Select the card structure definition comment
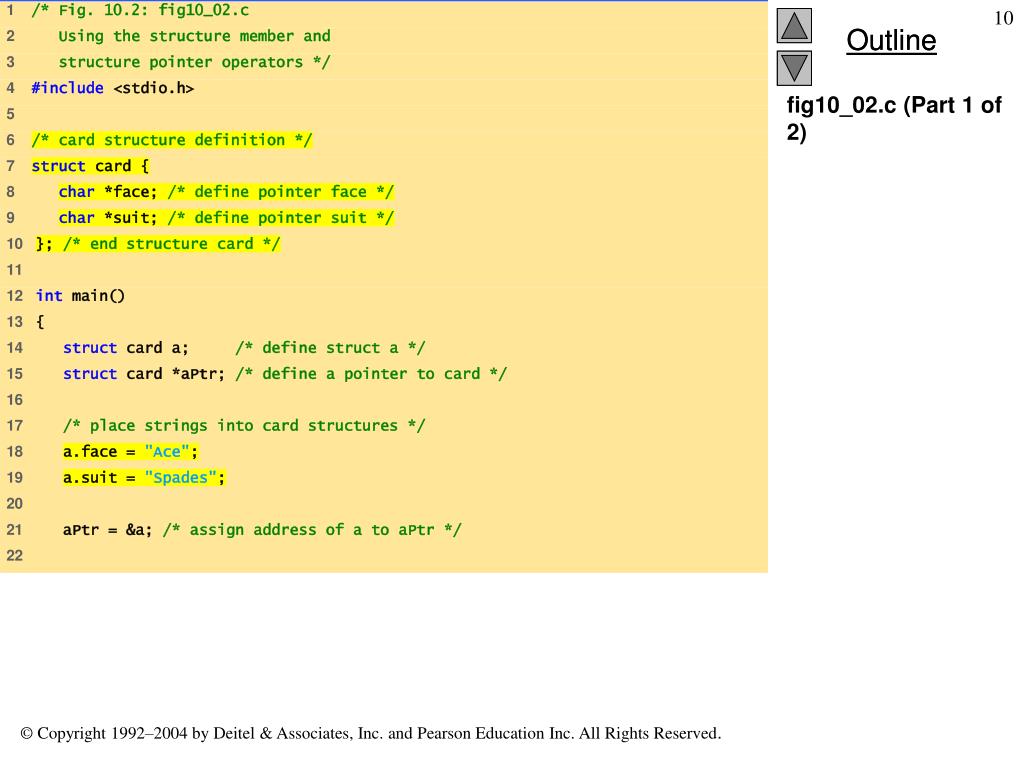1024x768 pixels. [x=172, y=140]
